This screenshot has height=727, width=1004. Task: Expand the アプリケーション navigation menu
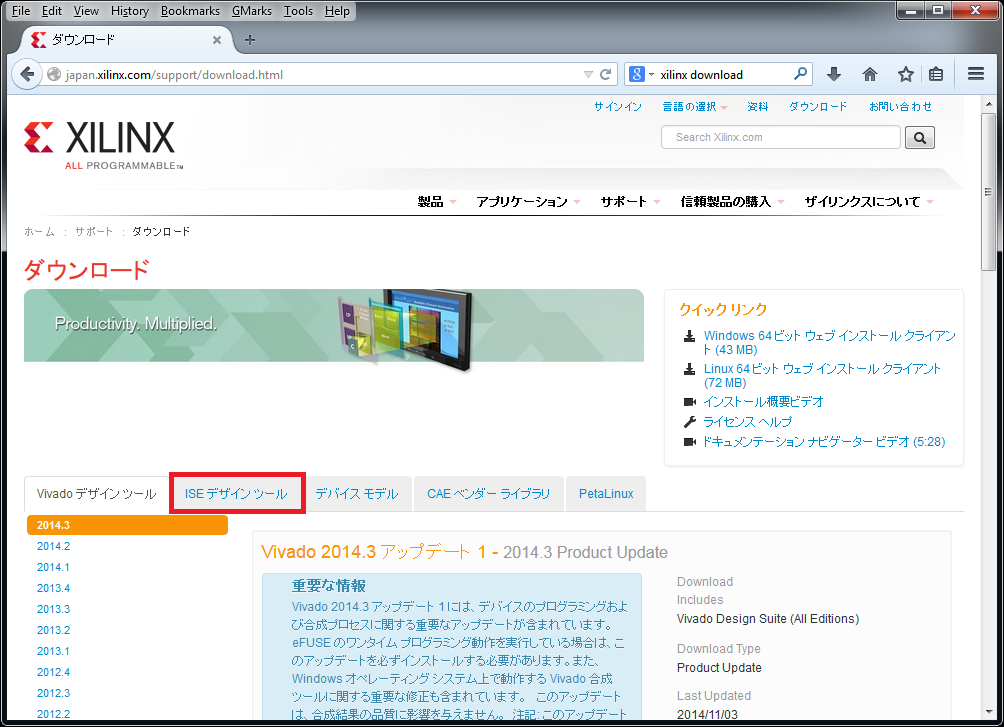(x=528, y=202)
